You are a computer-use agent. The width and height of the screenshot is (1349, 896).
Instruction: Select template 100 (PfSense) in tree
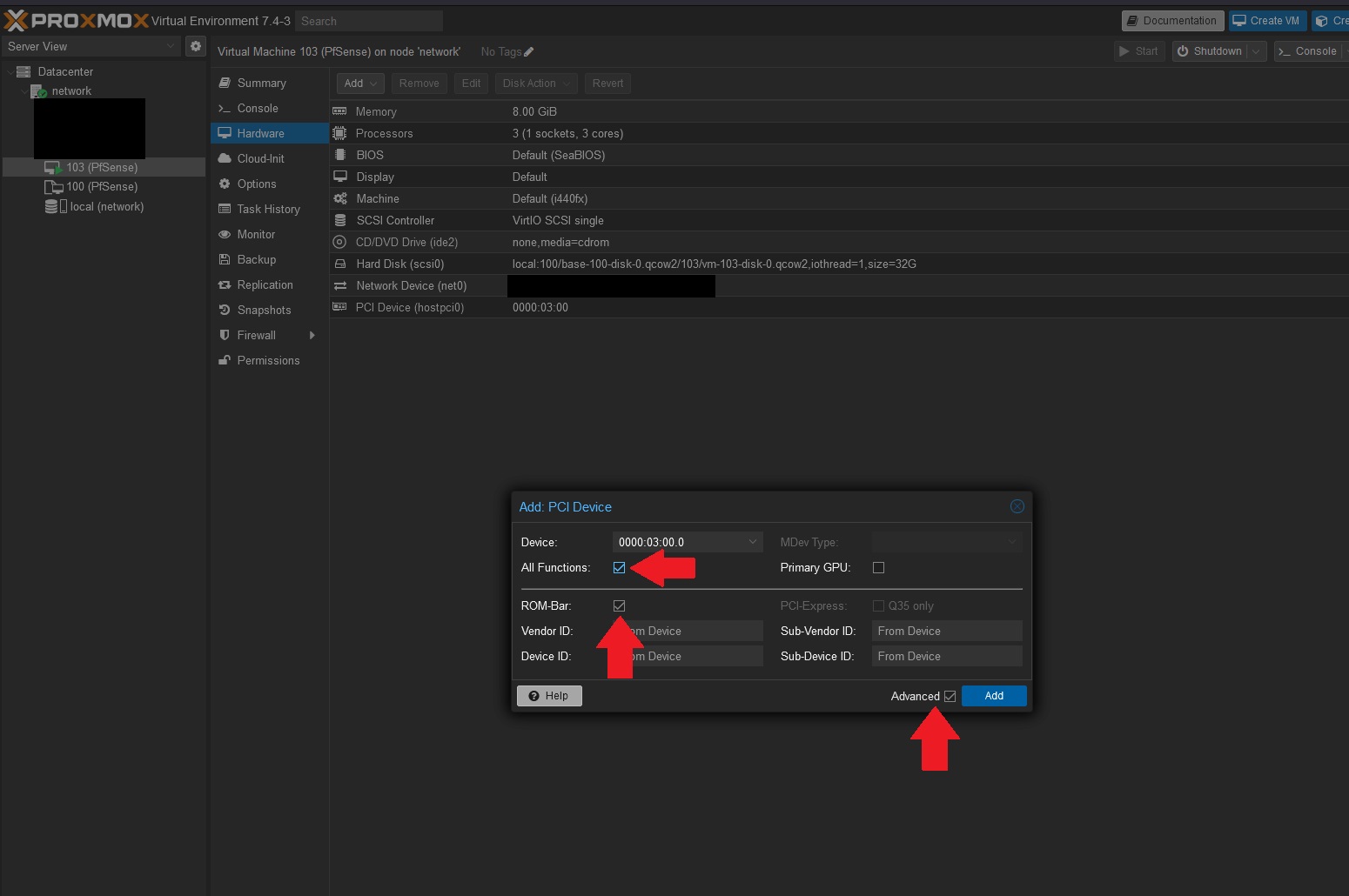click(102, 186)
